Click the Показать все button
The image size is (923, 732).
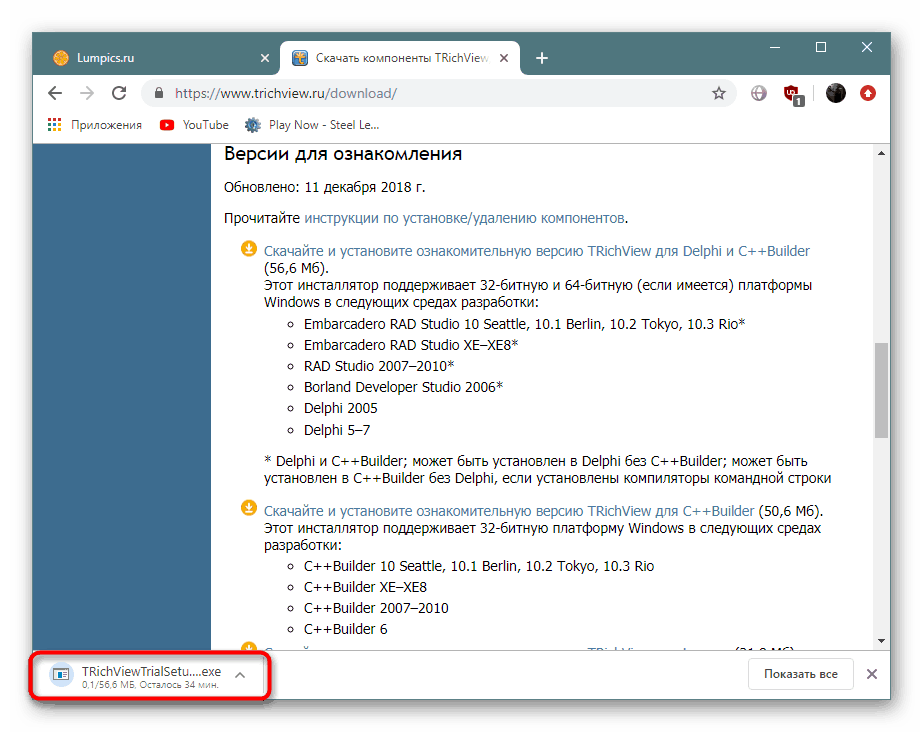pos(801,674)
